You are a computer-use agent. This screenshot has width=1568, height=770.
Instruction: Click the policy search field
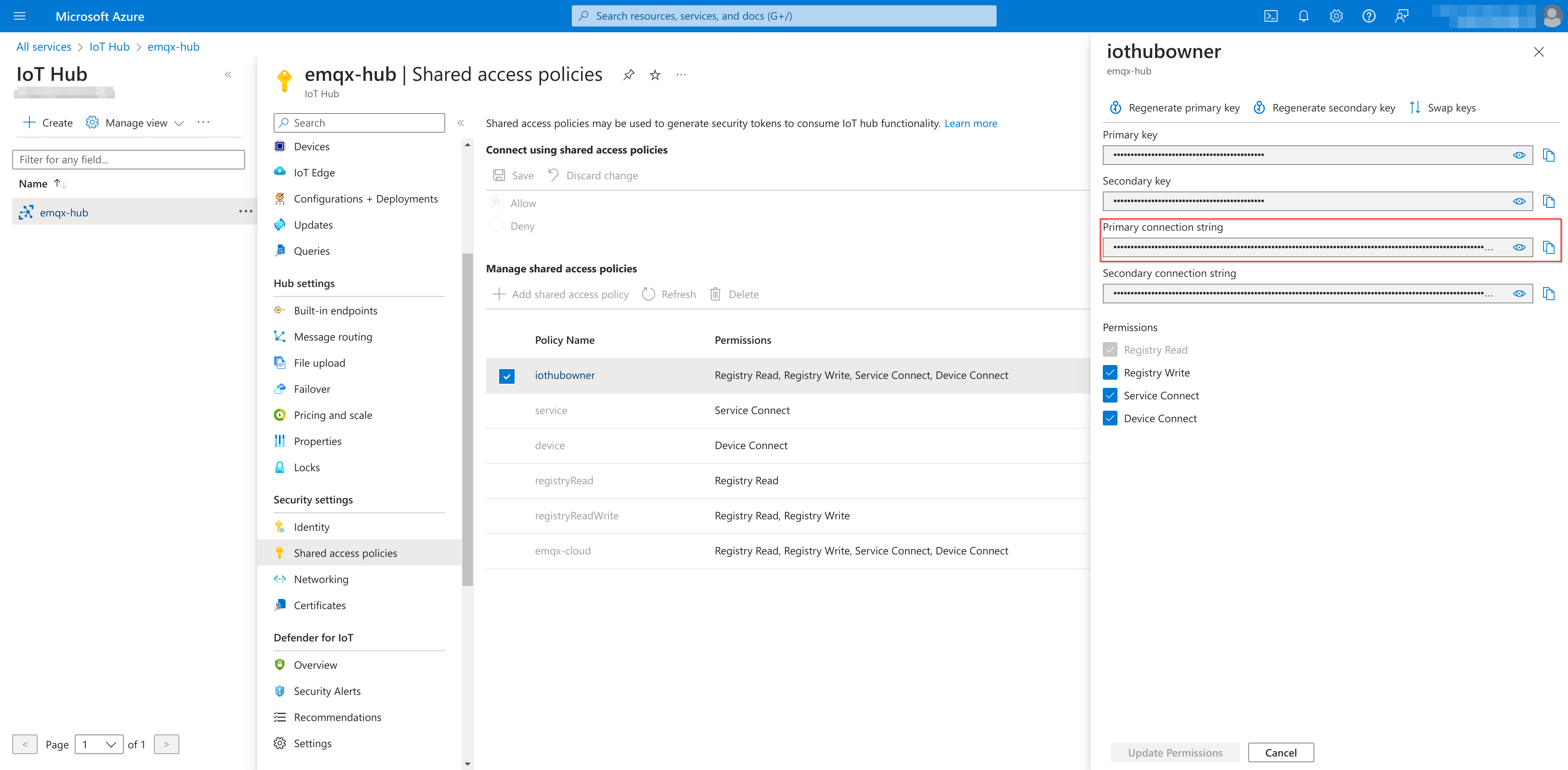pos(359,122)
